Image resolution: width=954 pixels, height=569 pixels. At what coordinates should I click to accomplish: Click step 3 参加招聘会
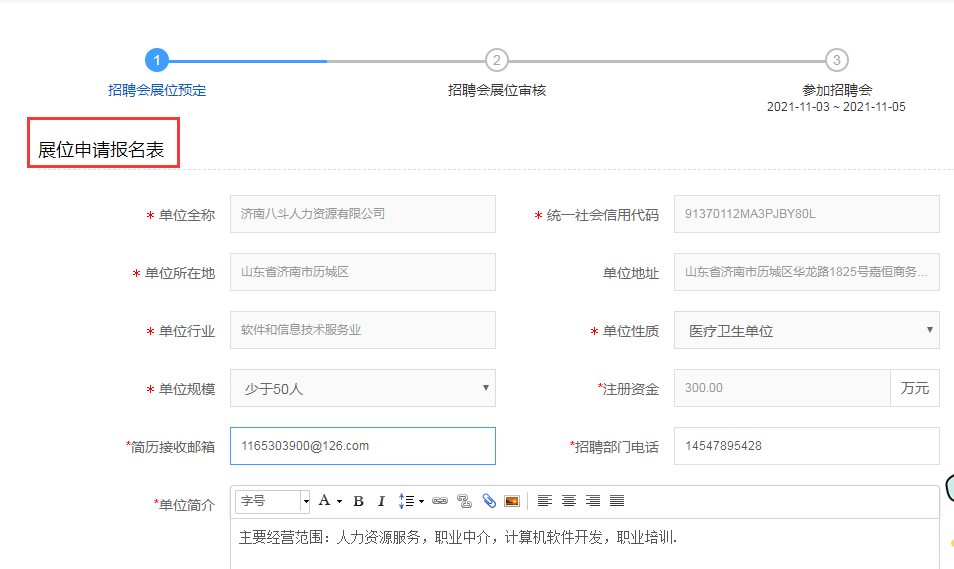[x=837, y=61]
